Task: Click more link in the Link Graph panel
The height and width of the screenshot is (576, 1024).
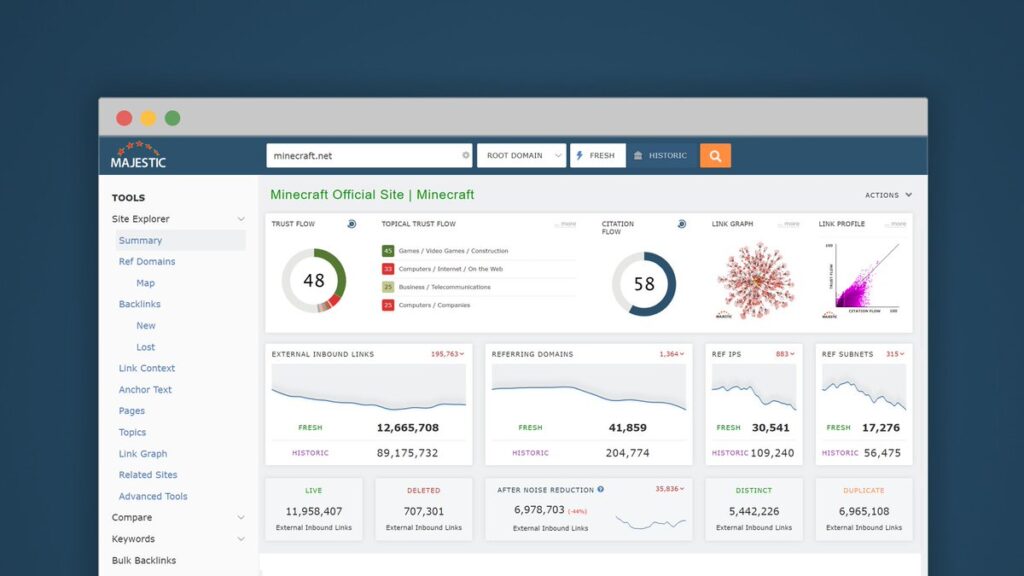Action: [789, 224]
